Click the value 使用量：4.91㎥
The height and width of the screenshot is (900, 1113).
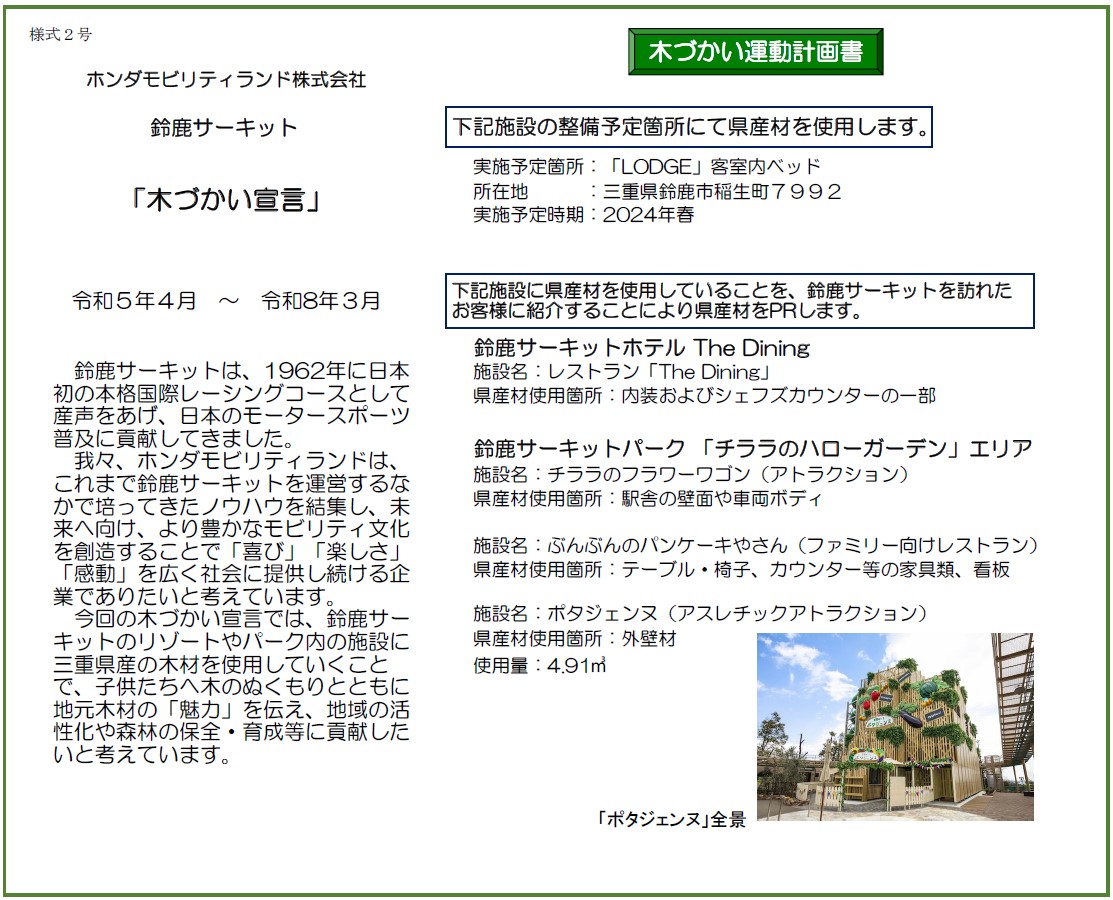[539, 666]
